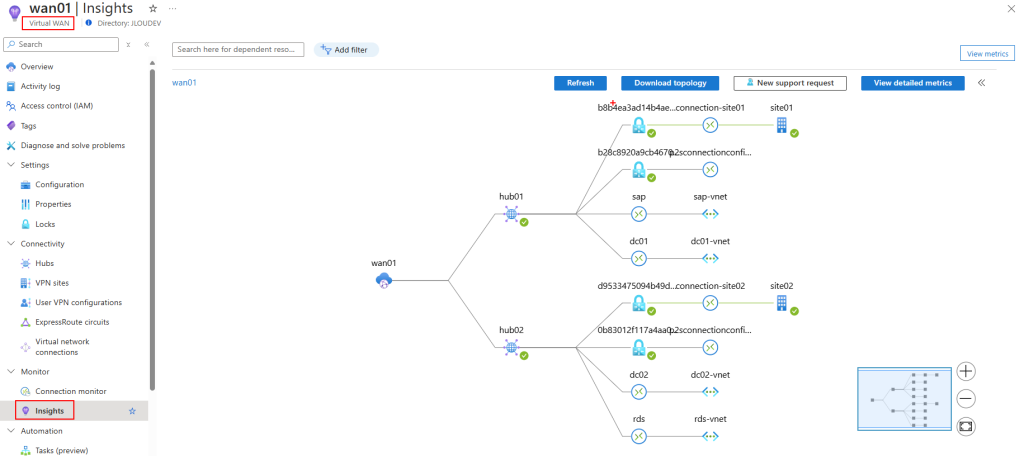Click the directory info icon
This screenshot has width=1024, height=456.
89,23
